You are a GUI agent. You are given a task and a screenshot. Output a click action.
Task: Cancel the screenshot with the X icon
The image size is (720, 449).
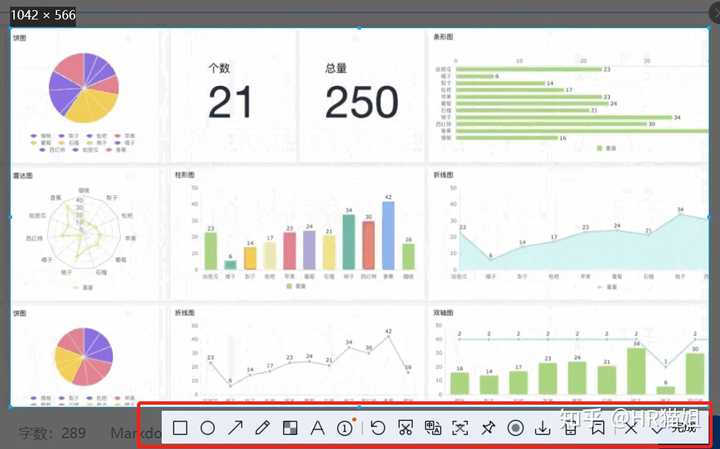coord(631,428)
